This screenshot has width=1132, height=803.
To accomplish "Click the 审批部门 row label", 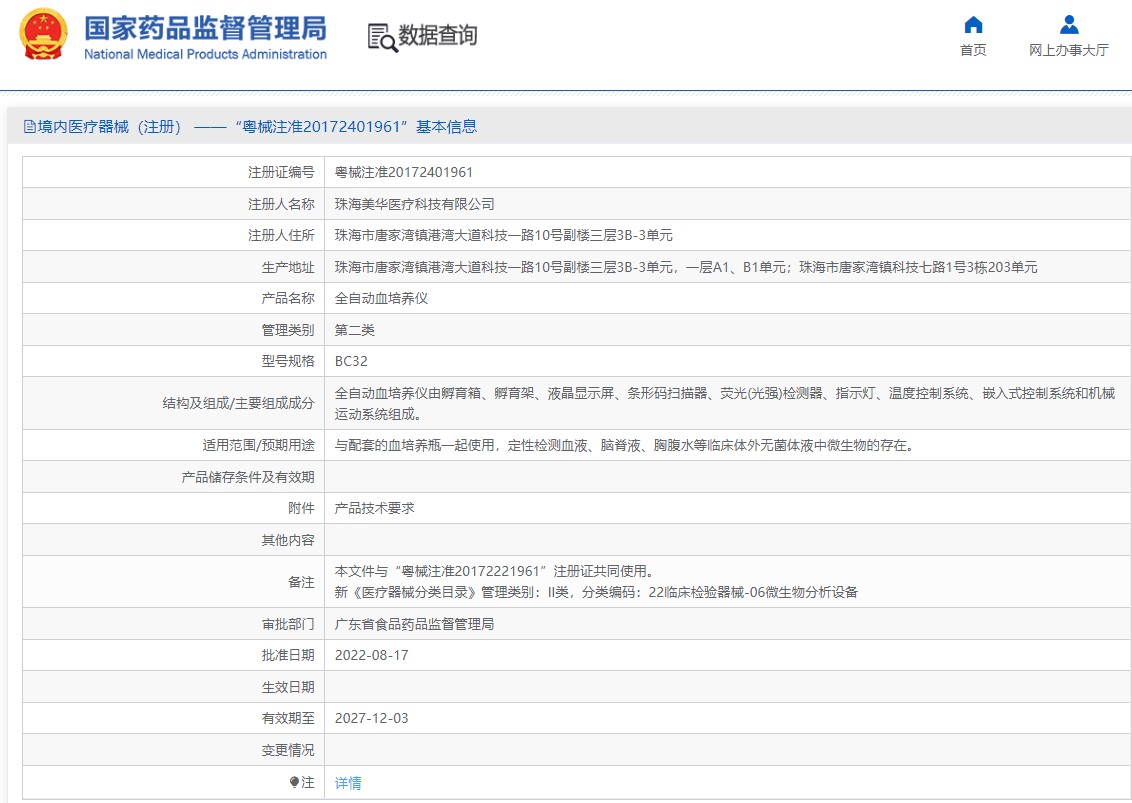I will (x=287, y=624).
